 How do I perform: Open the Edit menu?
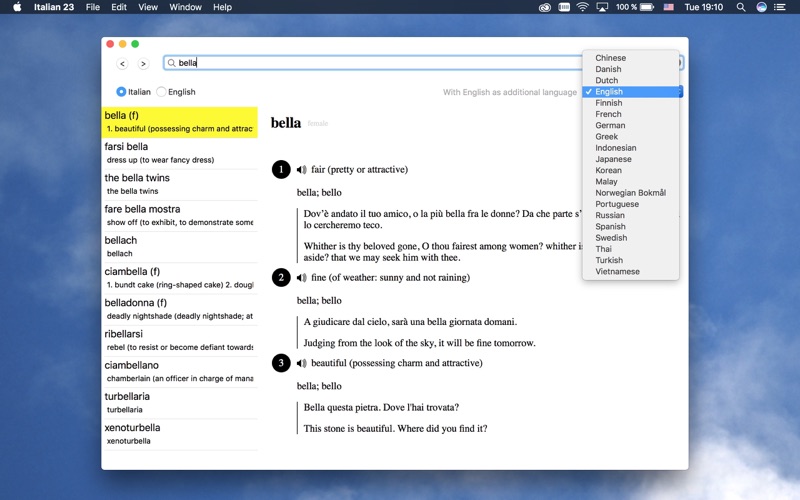(x=119, y=7)
